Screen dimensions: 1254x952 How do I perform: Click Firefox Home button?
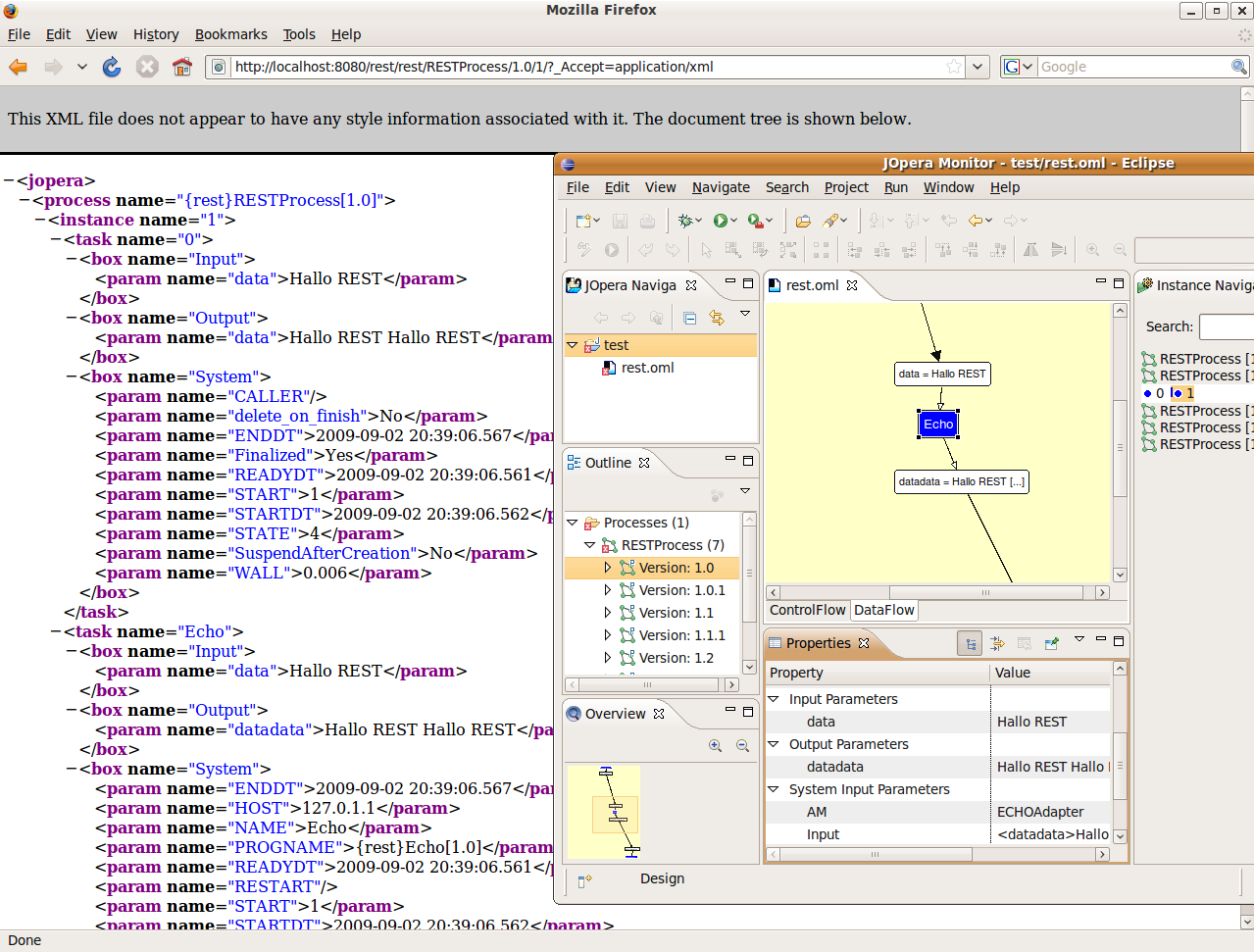pos(181,67)
